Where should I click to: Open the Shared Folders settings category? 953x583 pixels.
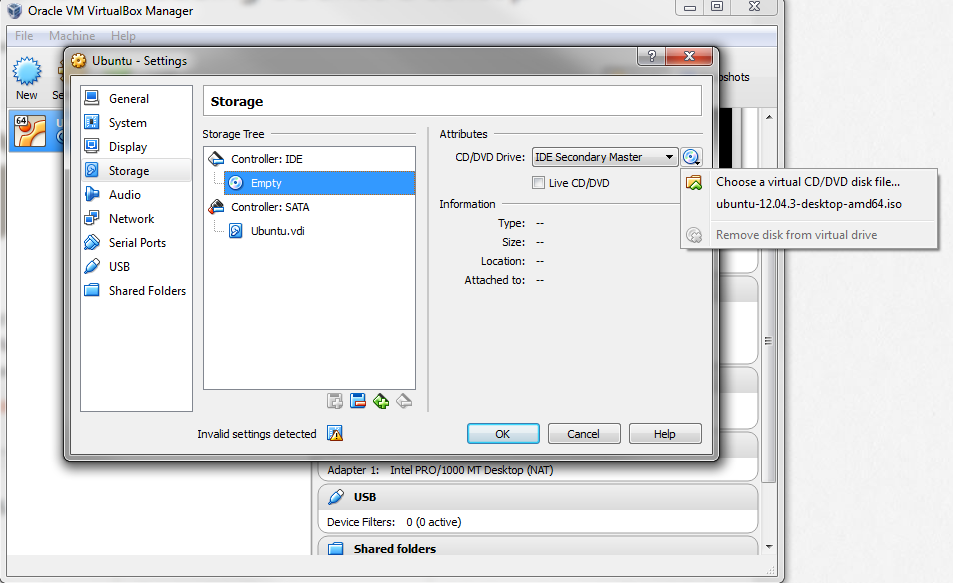pos(136,291)
